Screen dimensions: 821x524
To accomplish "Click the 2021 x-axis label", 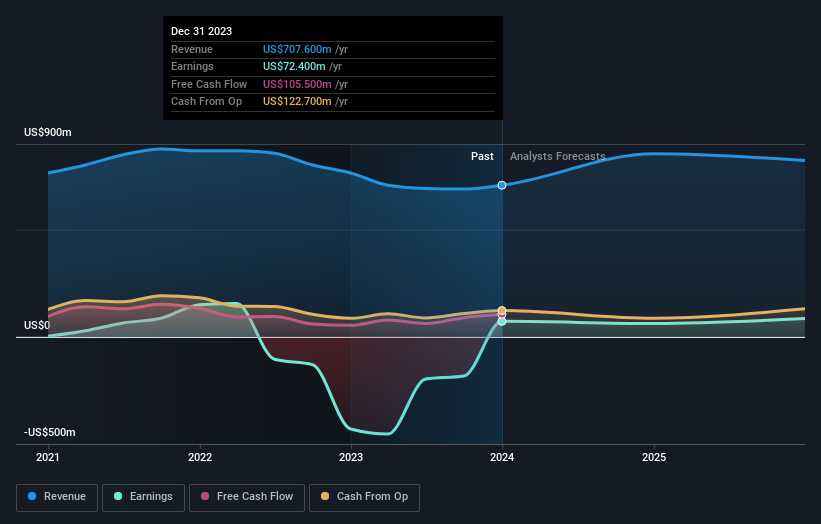I will 48,457.
